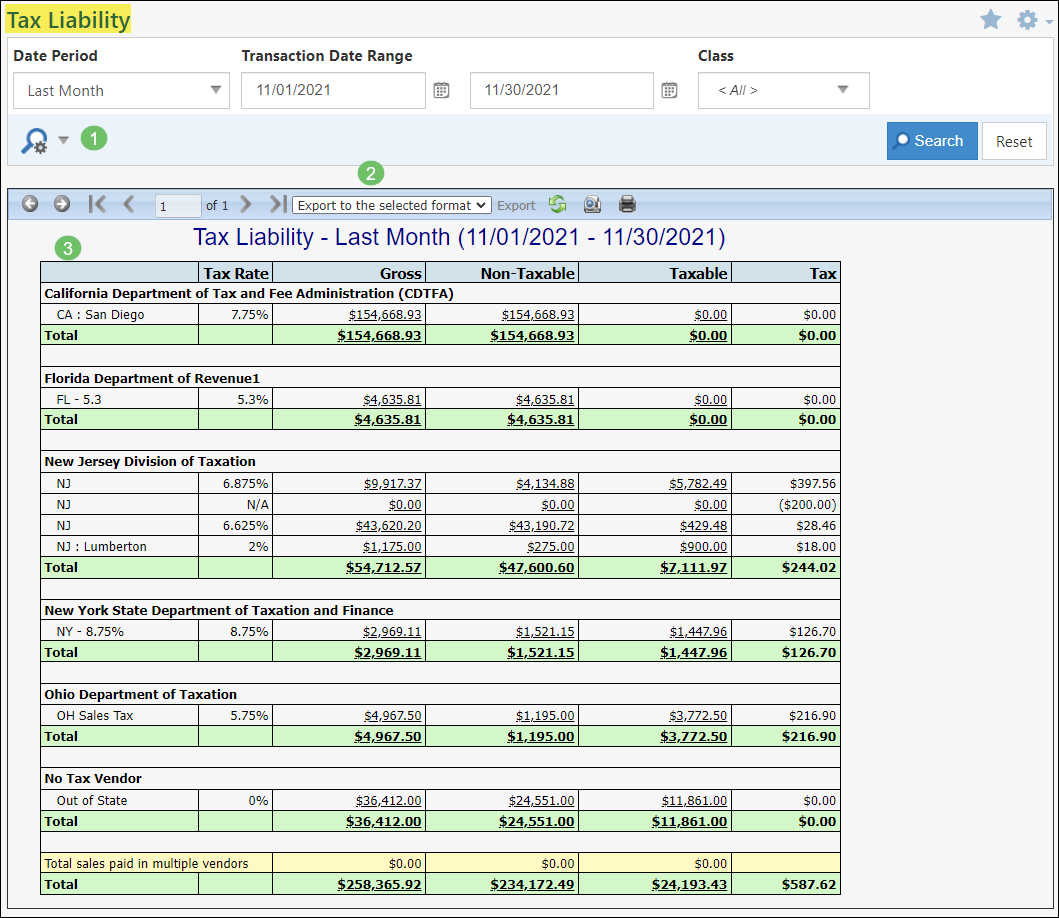Open the calendar picker for start date
This screenshot has width=1059, height=918.
coord(441,90)
